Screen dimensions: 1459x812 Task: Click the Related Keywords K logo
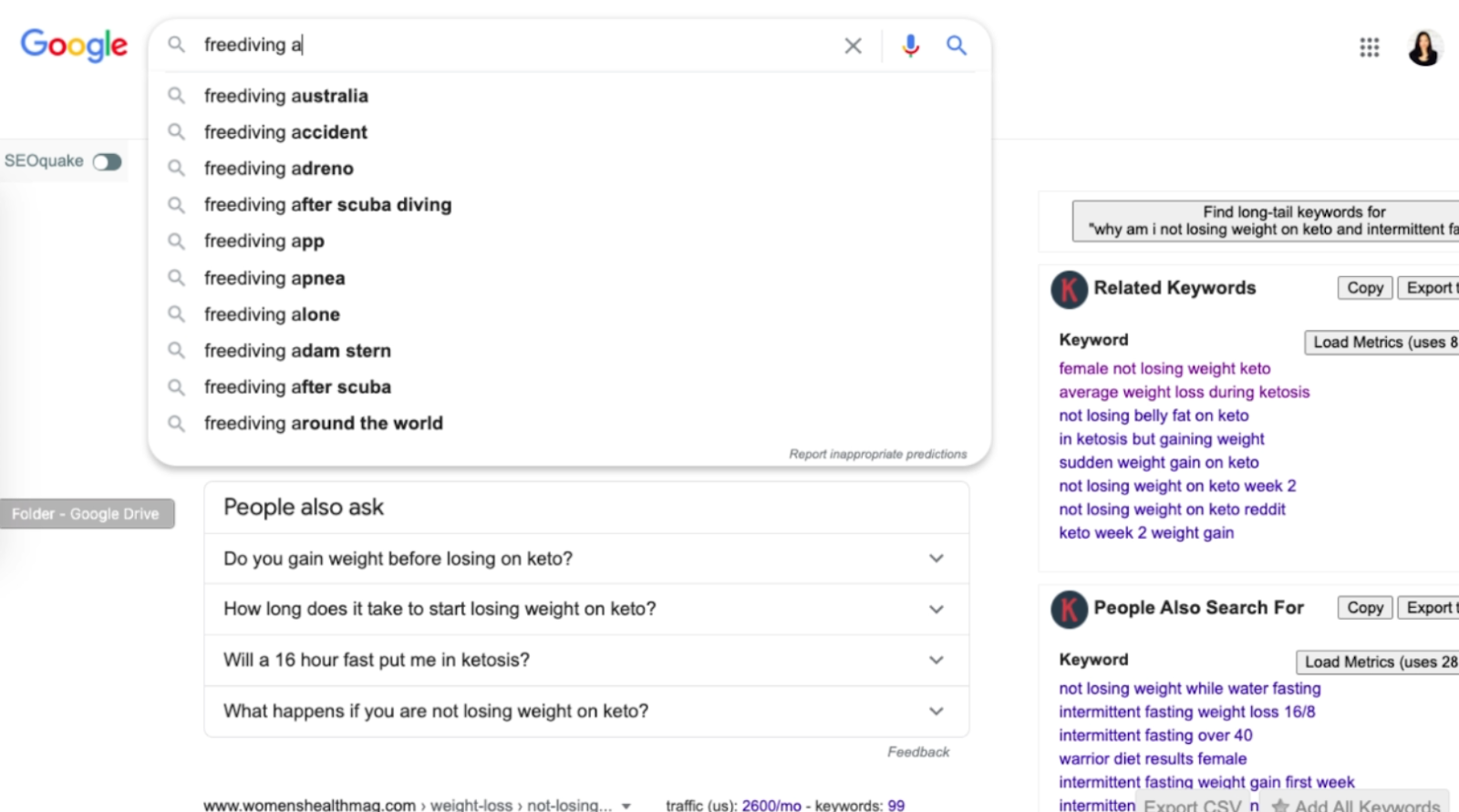(x=1069, y=289)
